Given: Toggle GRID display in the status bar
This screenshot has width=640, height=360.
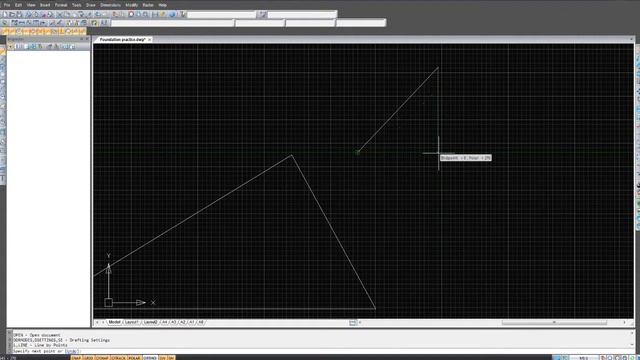Looking at the screenshot, I should click(x=89, y=358).
